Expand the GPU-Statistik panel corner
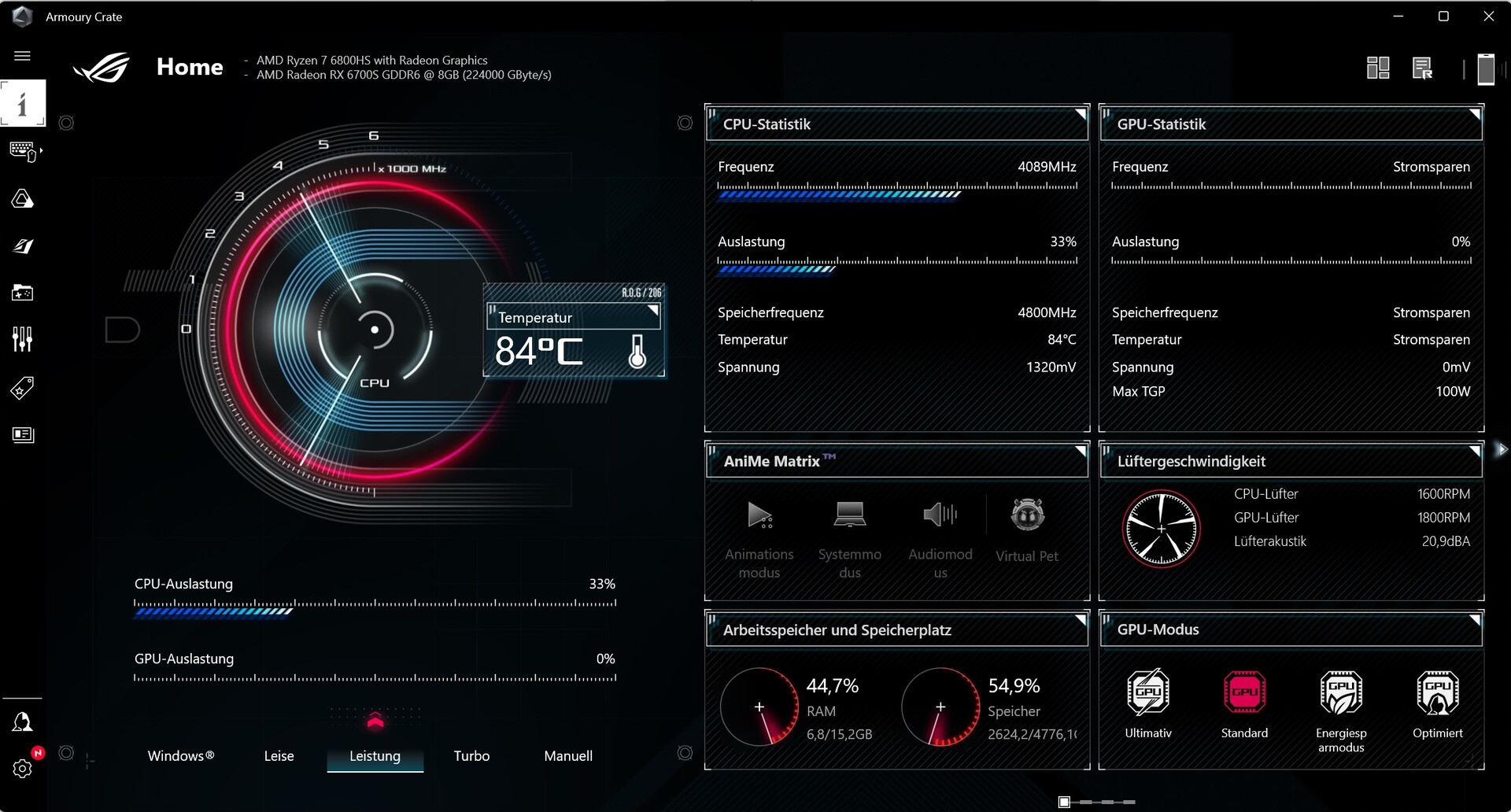The height and width of the screenshot is (812, 1511). click(1475, 115)
